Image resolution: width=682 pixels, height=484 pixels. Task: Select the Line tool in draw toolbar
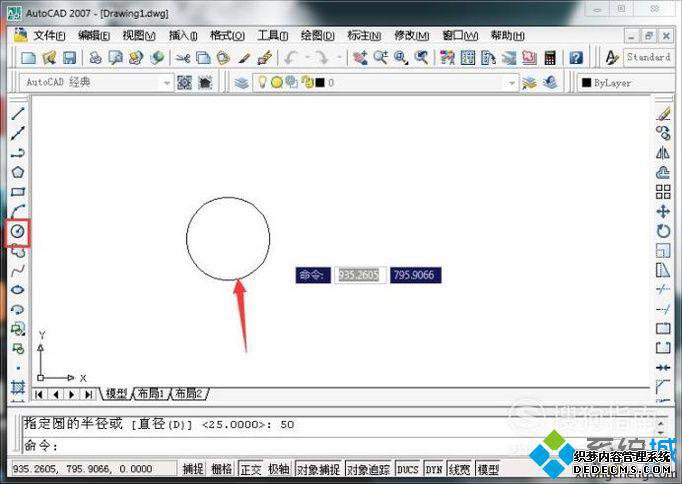pos(17,114)
